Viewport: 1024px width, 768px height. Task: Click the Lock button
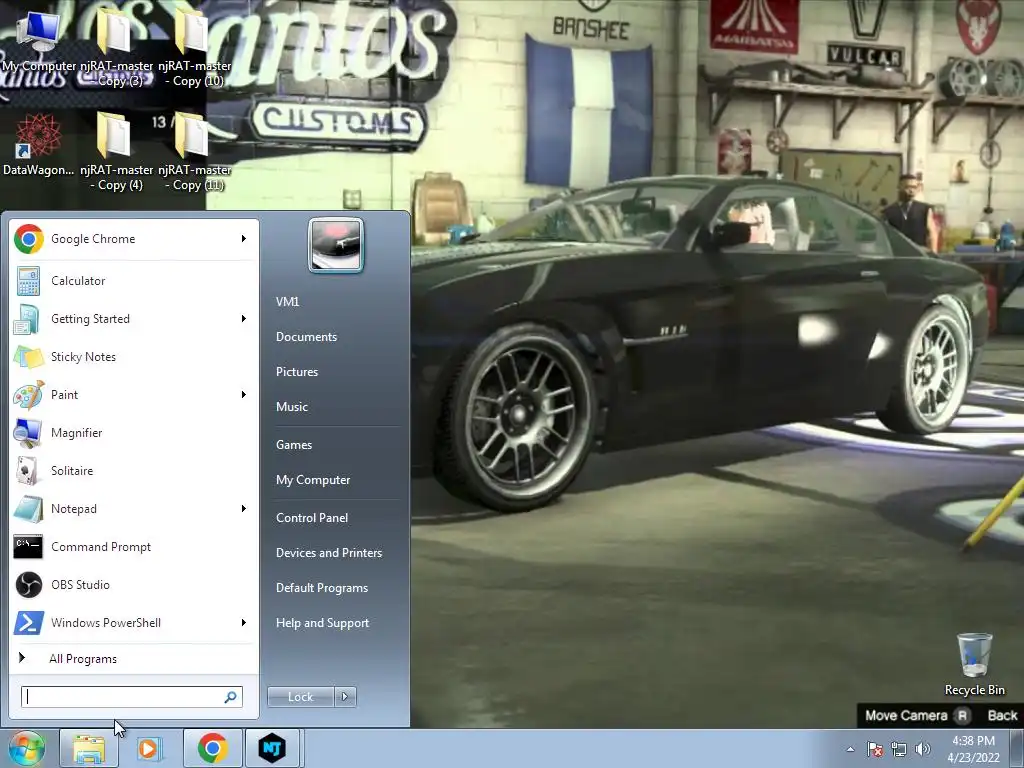(300, 697)
